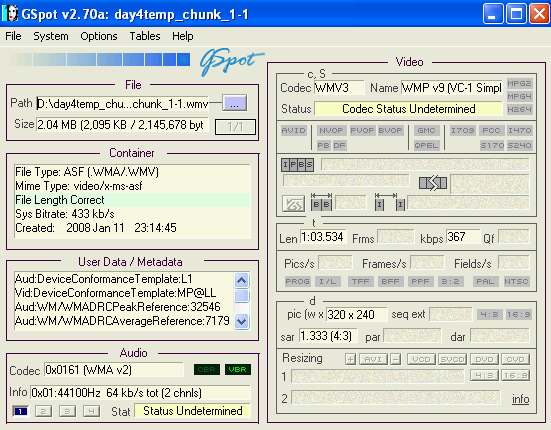551x430 pixels.
Task: Click the graph icon button below IPBS
Action: click(293, 203)
